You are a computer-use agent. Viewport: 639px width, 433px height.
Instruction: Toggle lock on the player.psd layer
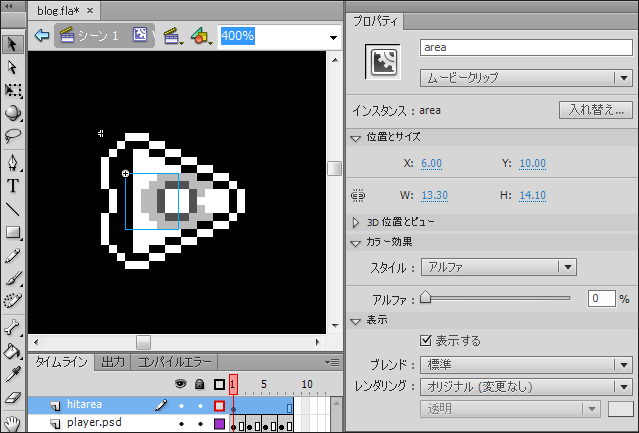click(201, 424)
